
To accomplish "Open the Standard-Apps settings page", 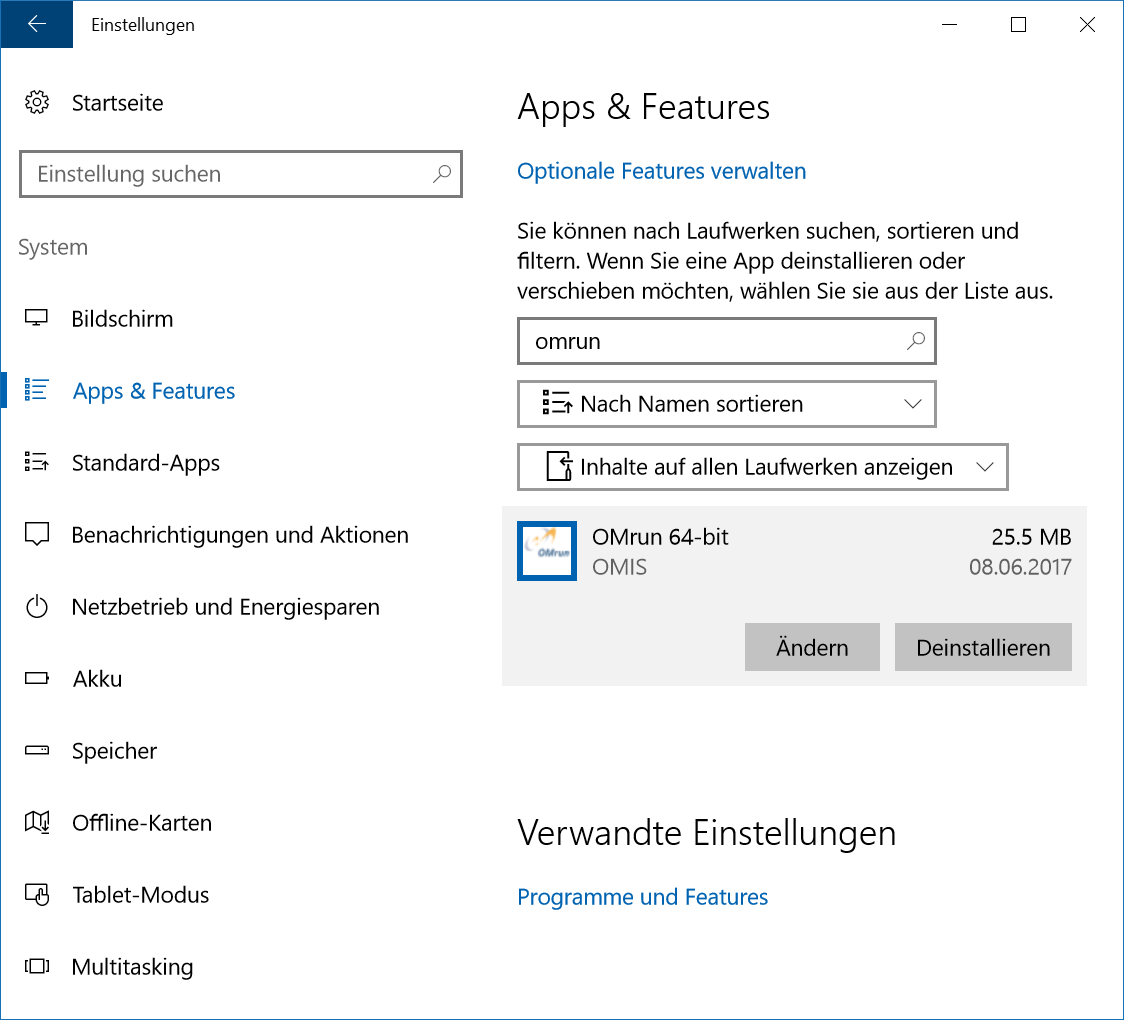I will (145, 463).
